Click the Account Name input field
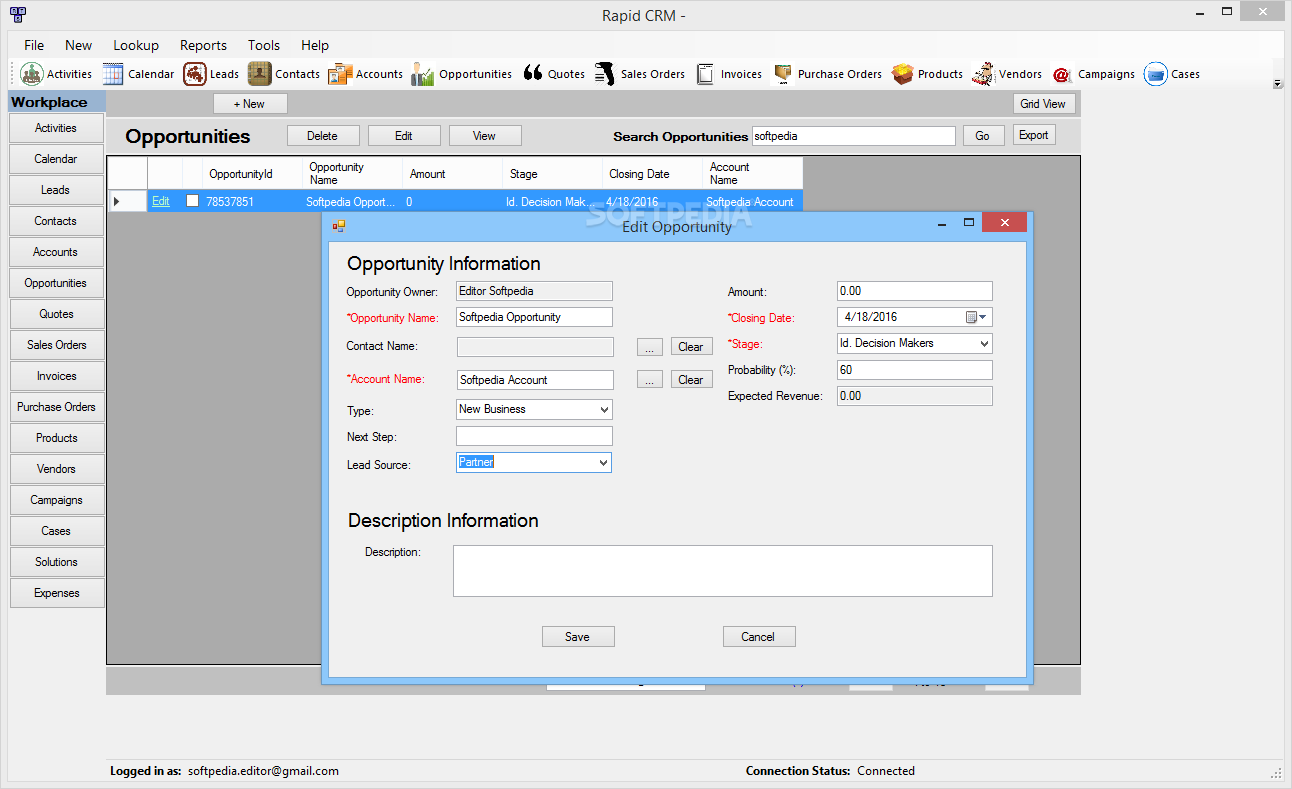The image size is (1292, 789). (x=534, y=380)
